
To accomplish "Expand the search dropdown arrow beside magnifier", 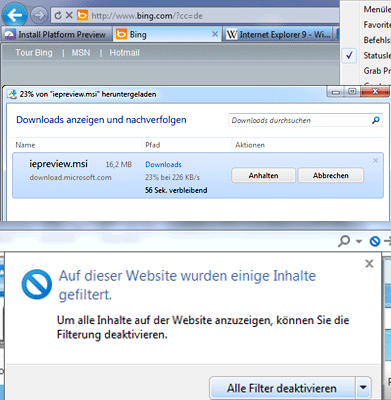I will pyautogui.click(x=359, y=241).
